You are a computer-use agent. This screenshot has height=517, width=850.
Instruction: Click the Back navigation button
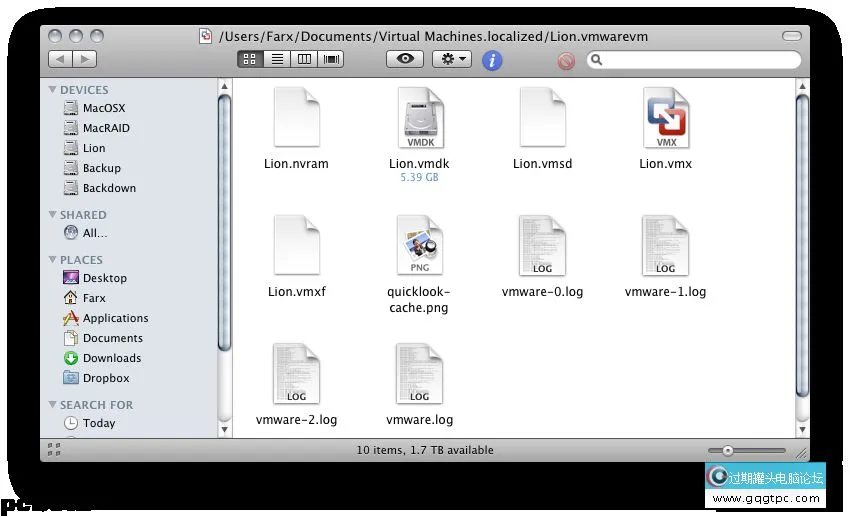(x=60, y=60)
